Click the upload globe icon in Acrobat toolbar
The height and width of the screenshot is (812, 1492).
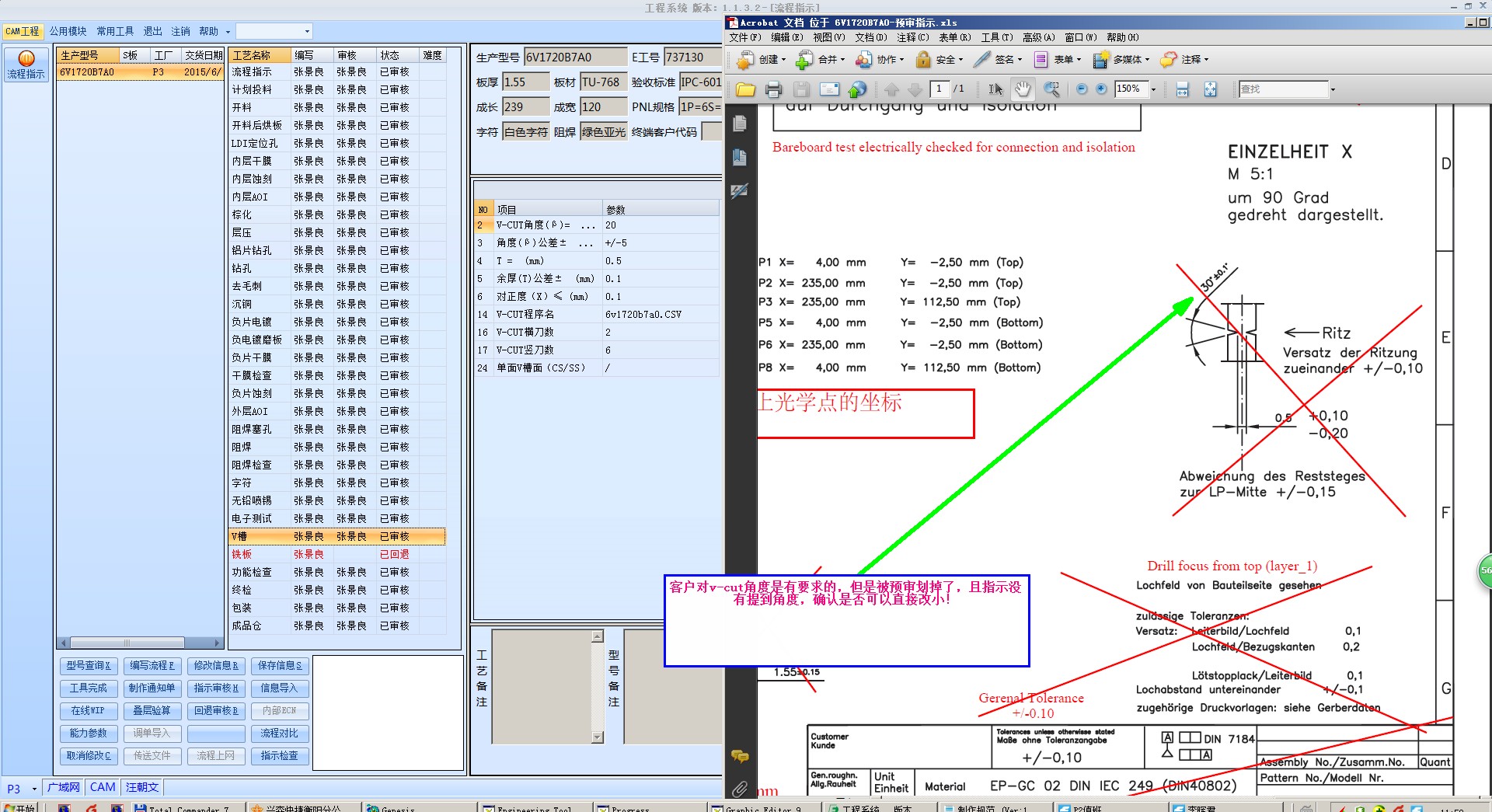tap(857, 89)
